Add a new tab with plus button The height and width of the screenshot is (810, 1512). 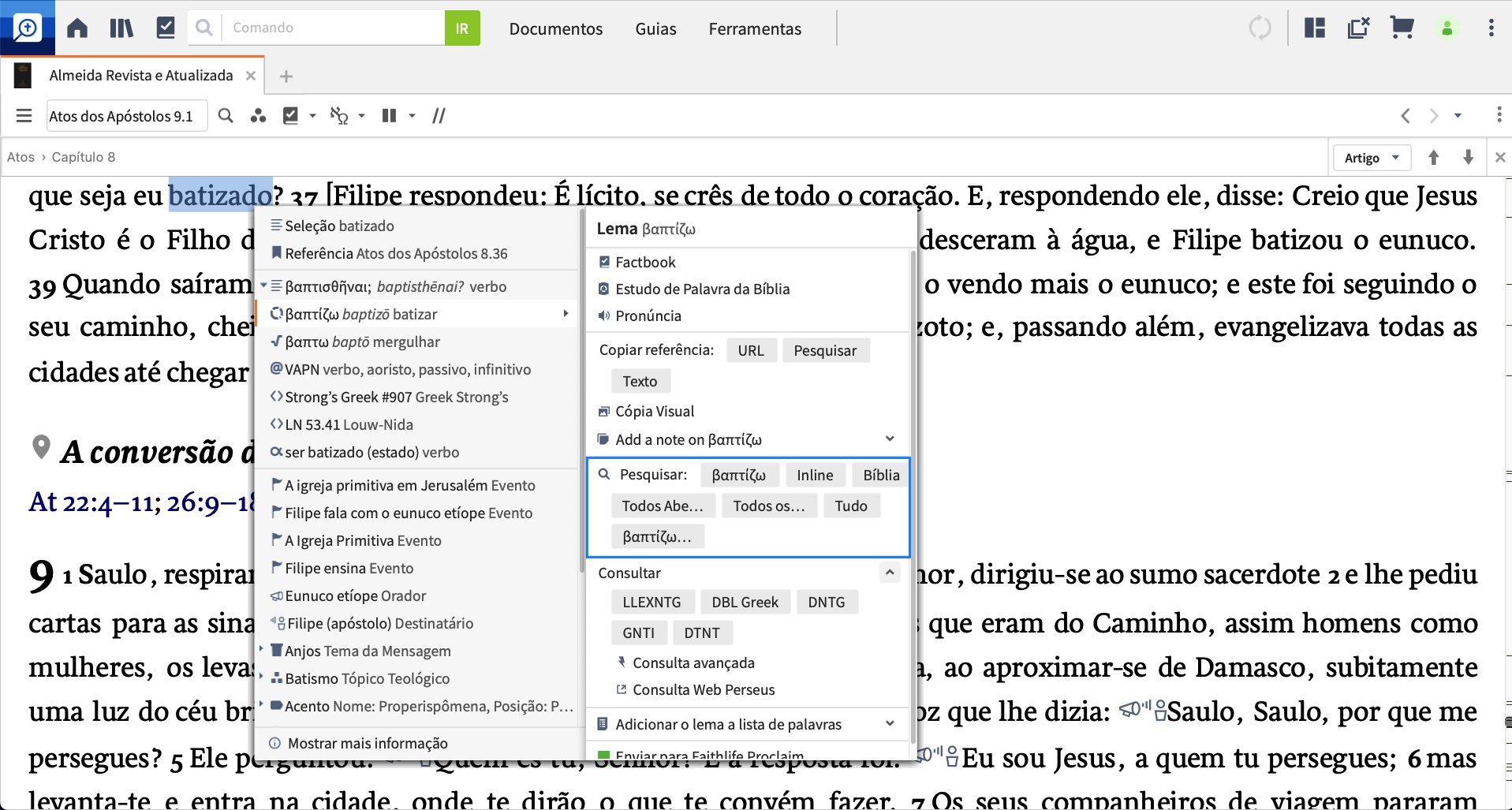(x=286, y=77)
